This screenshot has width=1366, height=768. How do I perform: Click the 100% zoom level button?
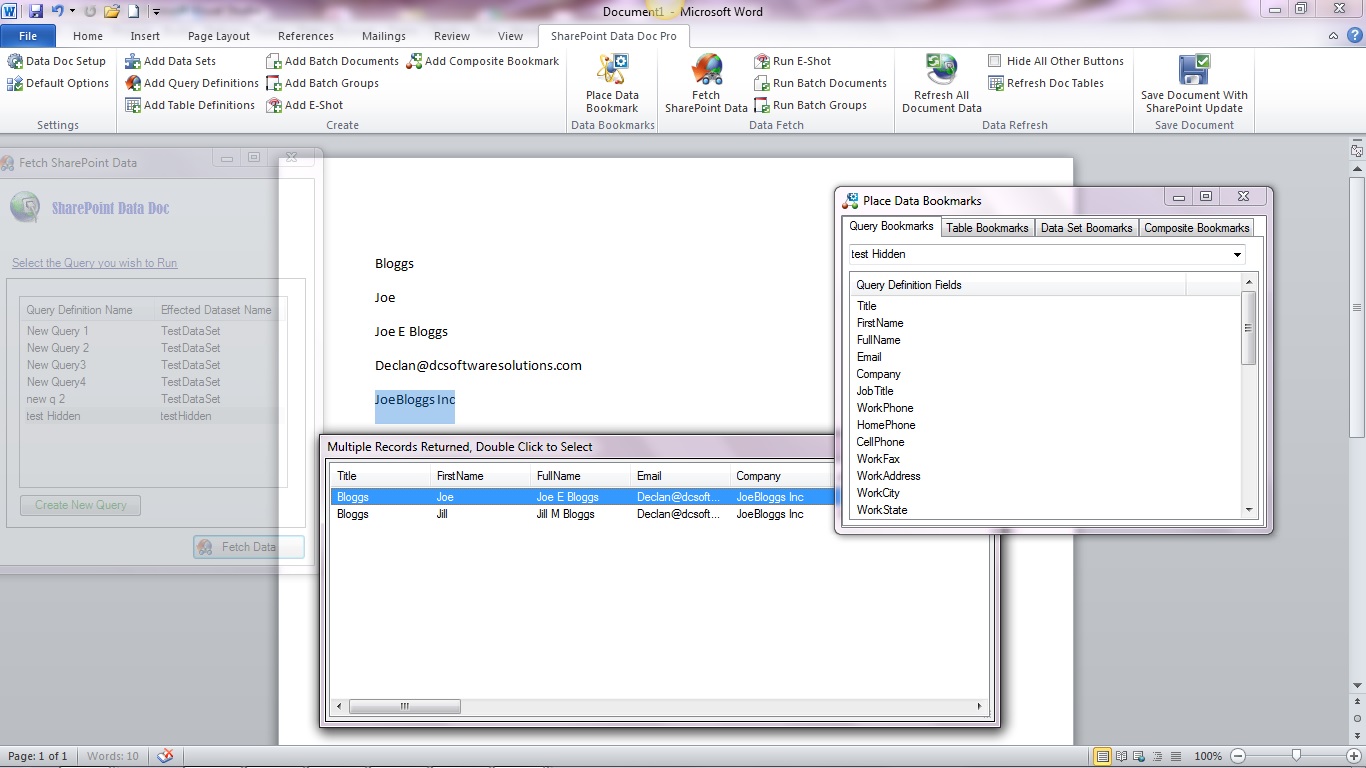coord(1208,756)
